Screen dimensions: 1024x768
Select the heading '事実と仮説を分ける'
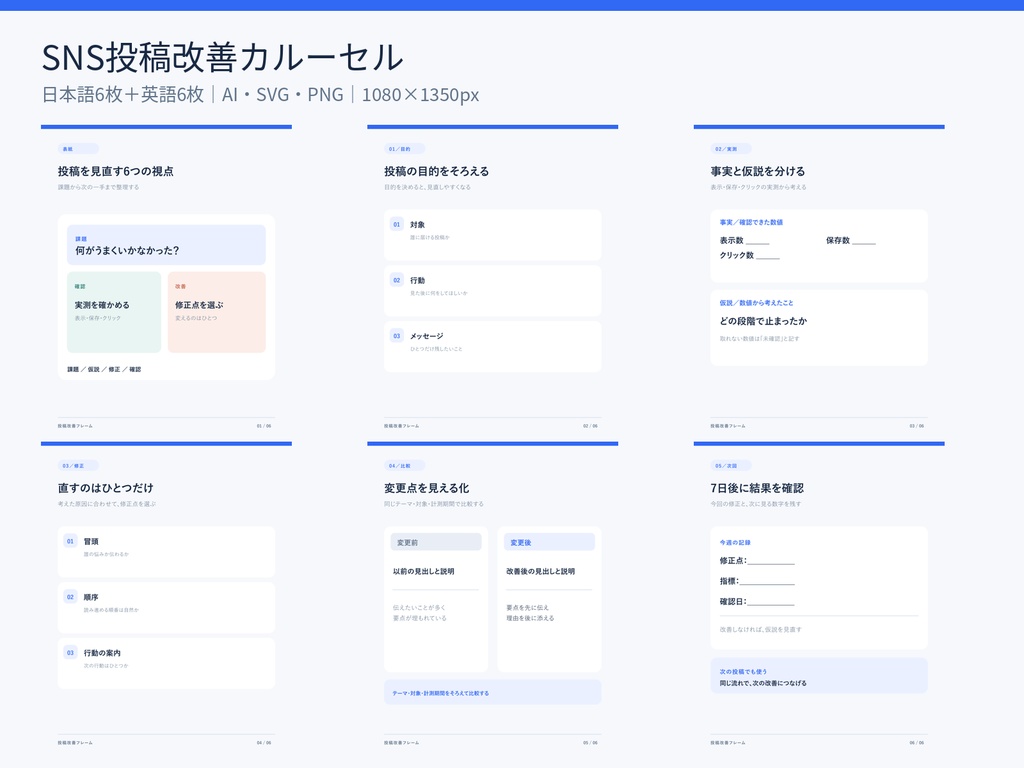758,171
